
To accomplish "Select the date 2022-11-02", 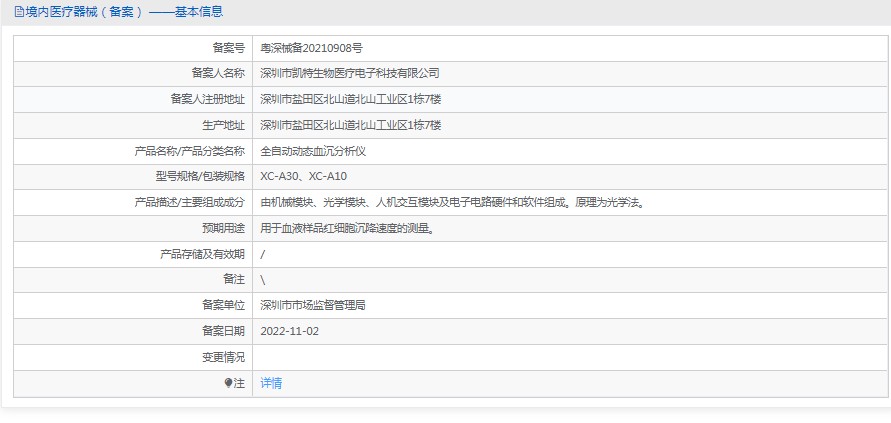I will (290, 331).
